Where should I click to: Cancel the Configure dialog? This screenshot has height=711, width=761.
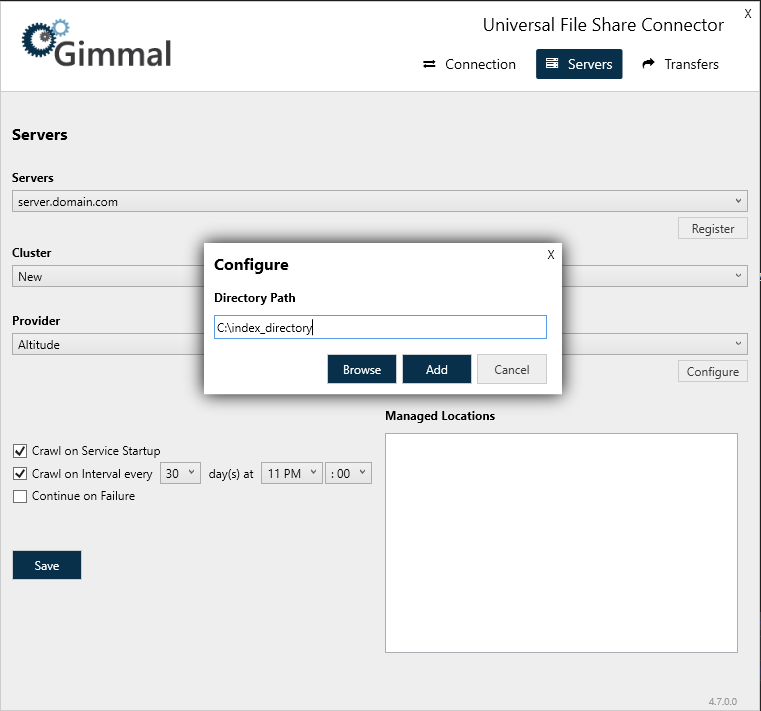click(511, 369)
